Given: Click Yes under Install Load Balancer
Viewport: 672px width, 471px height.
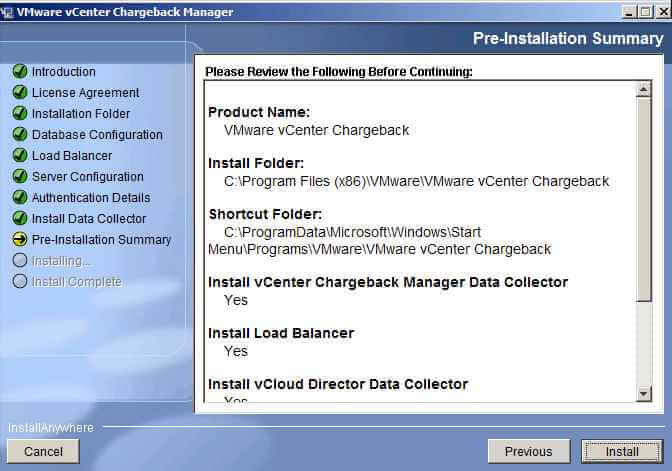Looking at the screenshot, I should pos(236,351).
